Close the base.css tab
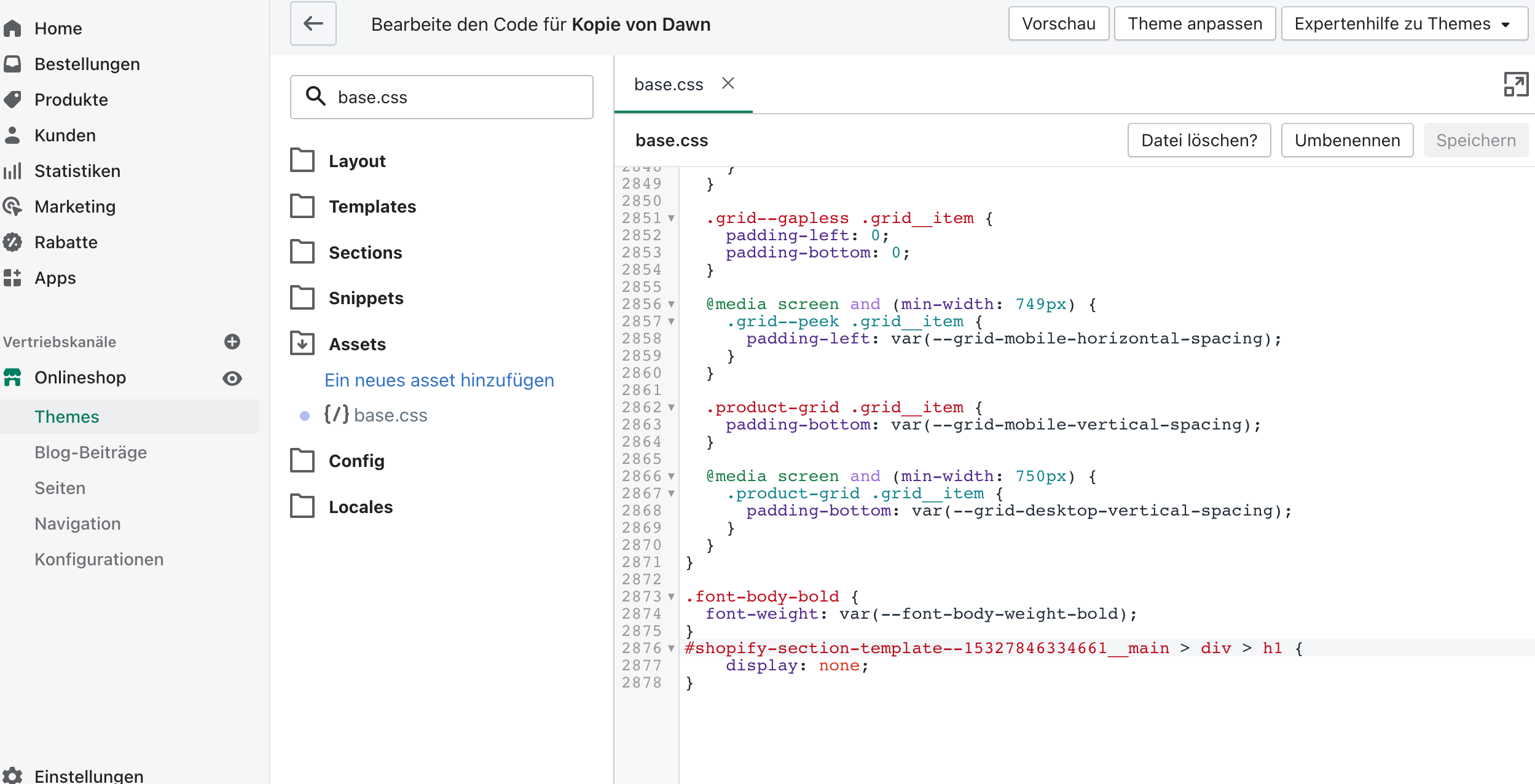Image resolution: width=1535 pixels, height=784 pixels. (x=728, y=84)
